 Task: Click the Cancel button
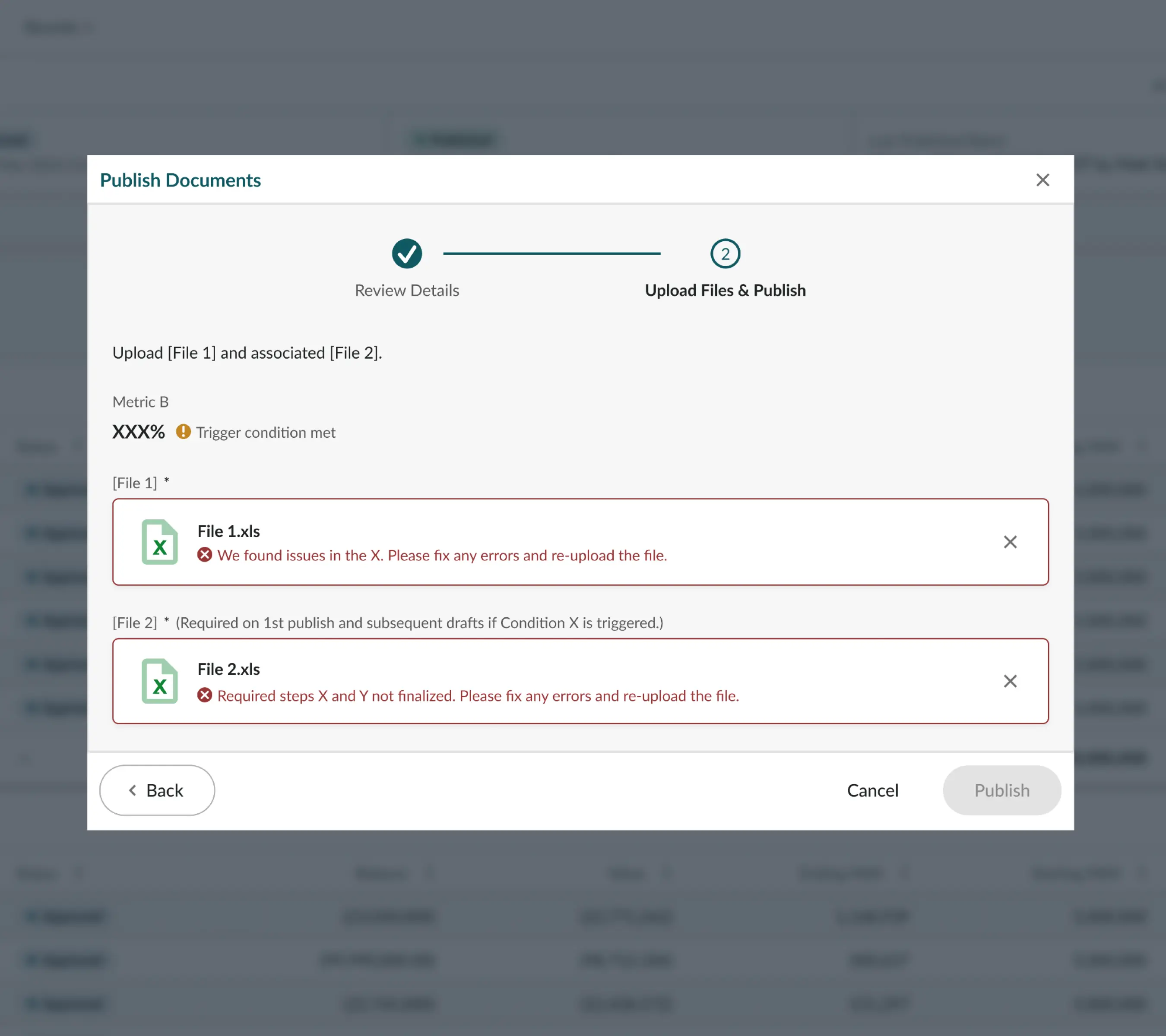(x=872, y=790)
